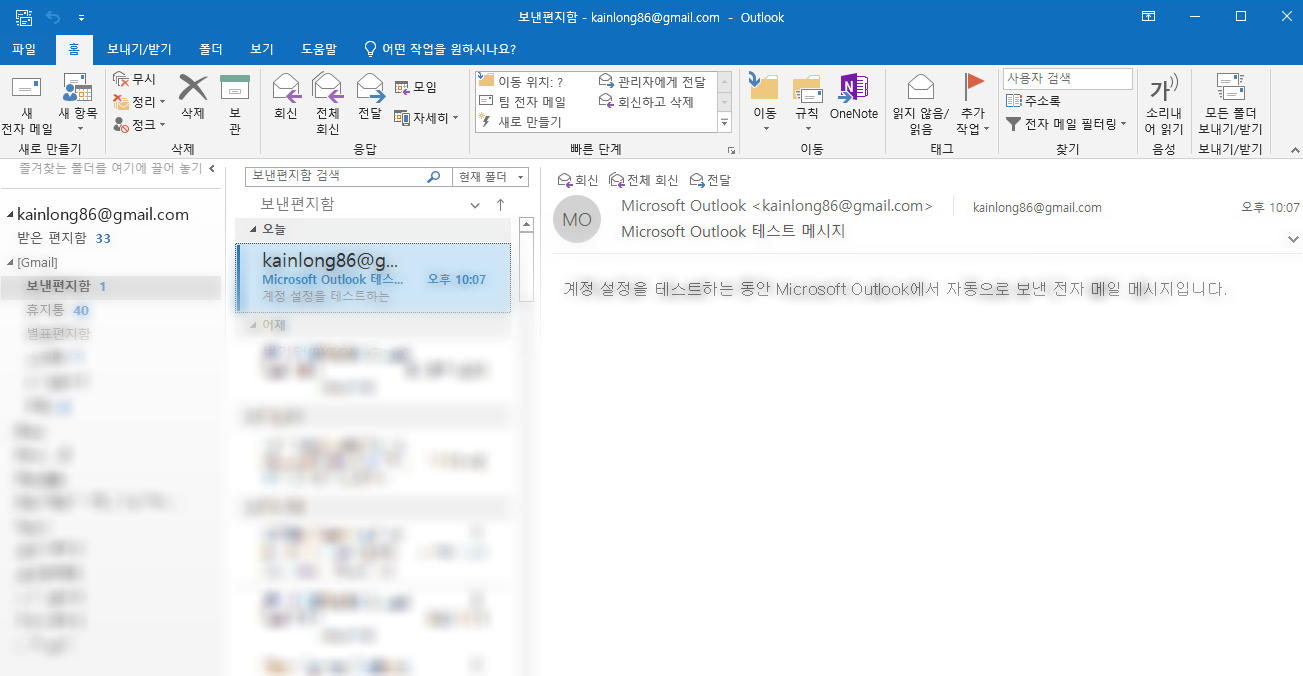Create a new email with 새 전자 메일
Screen dimensions: 1303x676
pos(27,104)
